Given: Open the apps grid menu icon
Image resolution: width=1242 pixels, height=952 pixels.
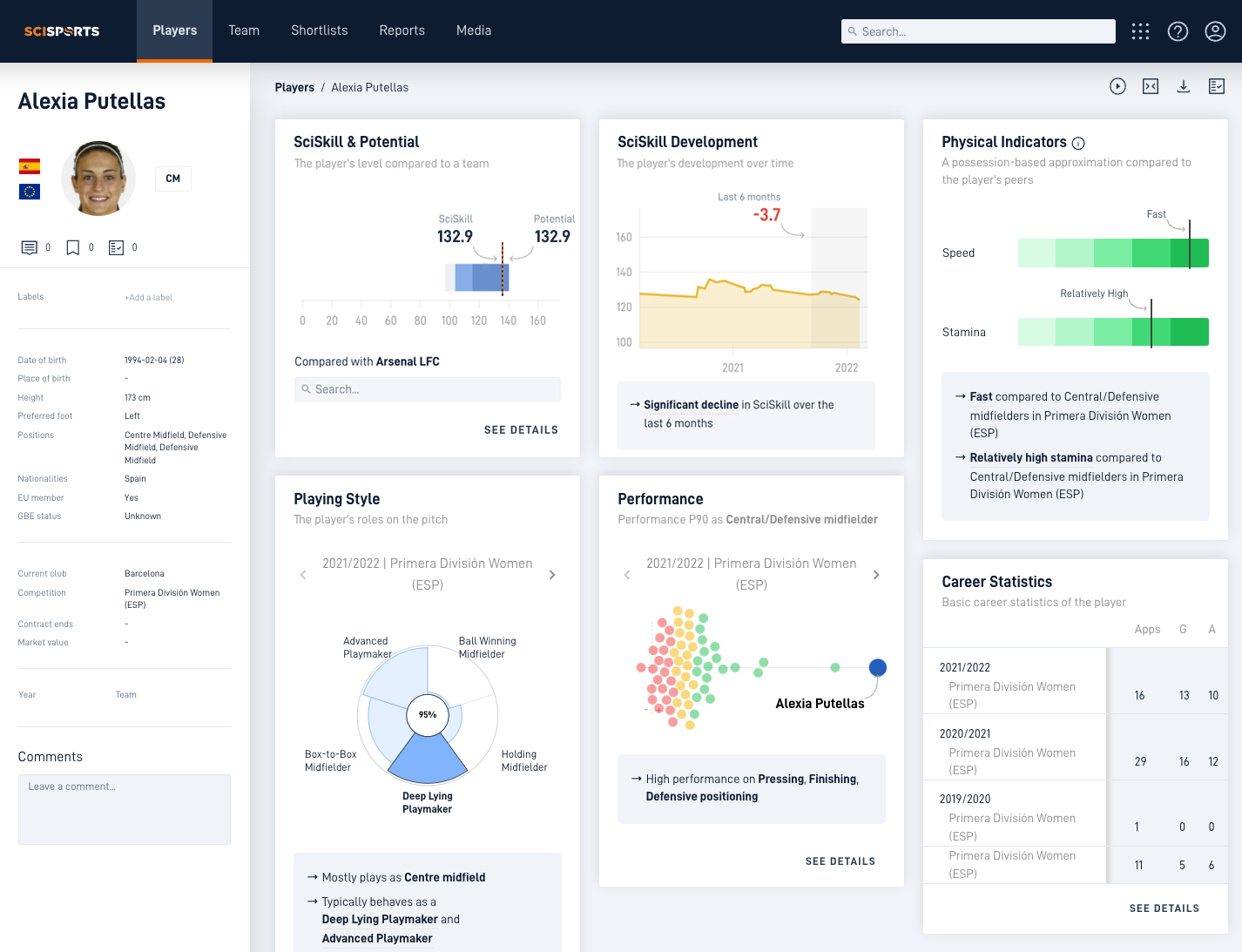Looking at the screenshot, I should point(1140,31).
